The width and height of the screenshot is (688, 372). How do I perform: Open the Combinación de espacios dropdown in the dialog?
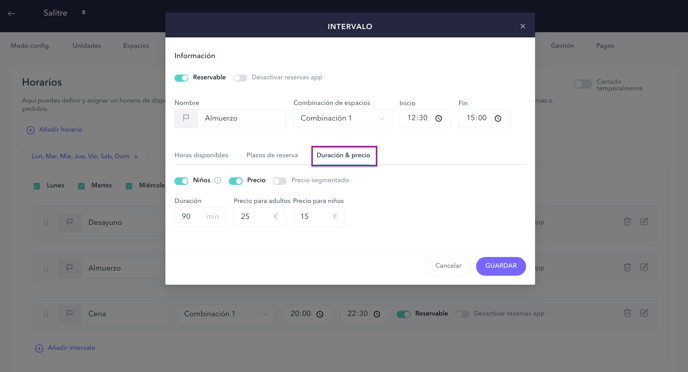[x=342, y=118]
